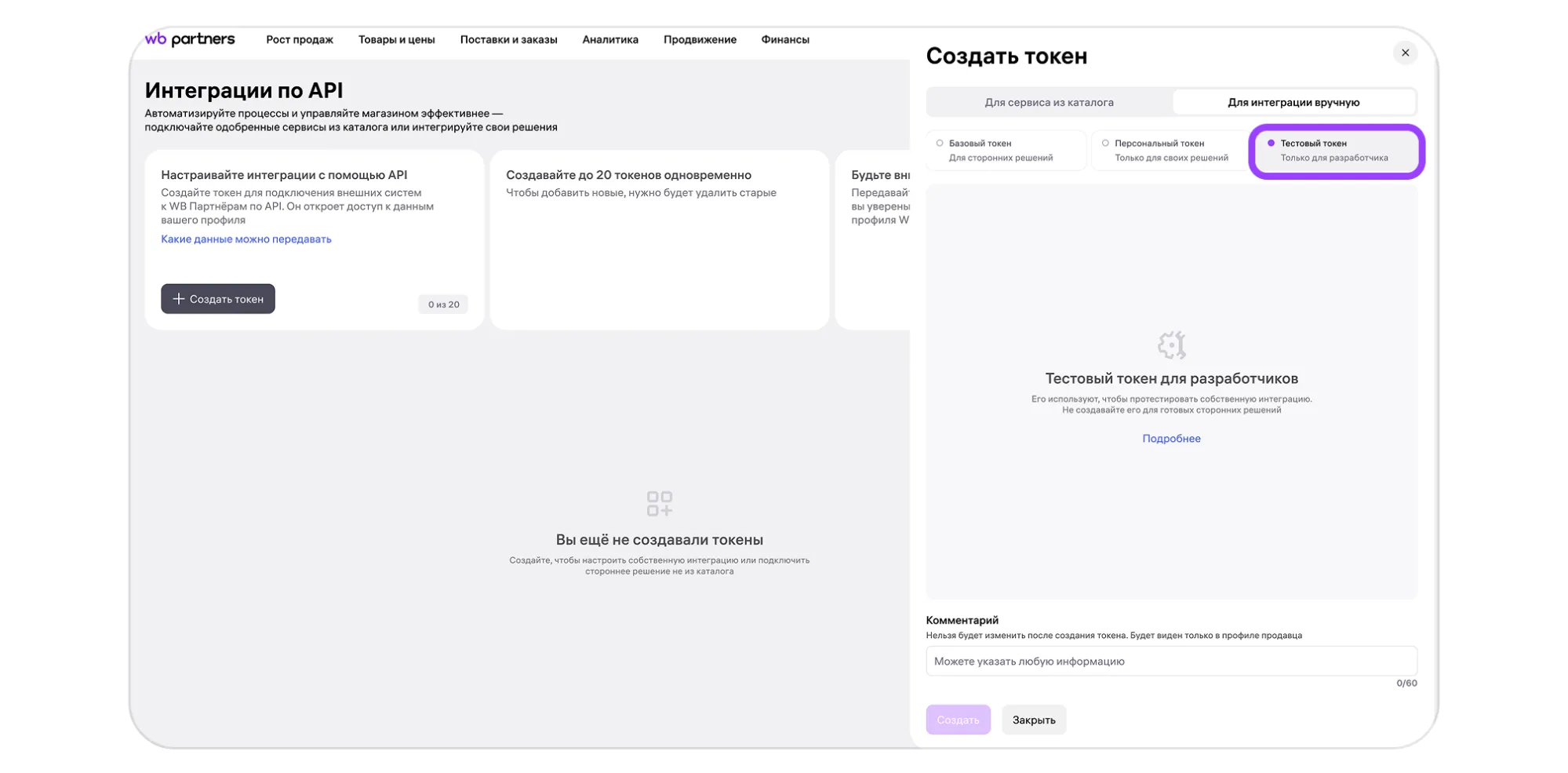Follow the Подробнее link
The image size is (1568, 773).
(1170, 439)
